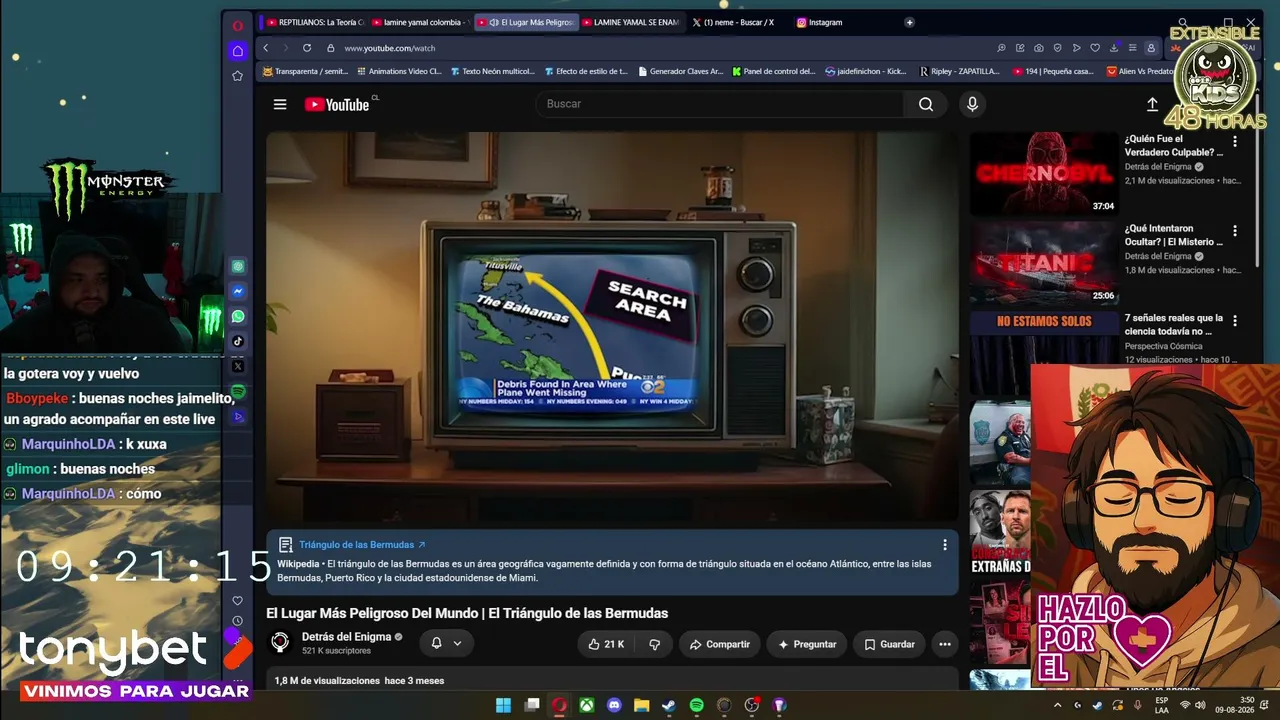Save the video with Guardar
Viewport: 1280px width, 720px height.
click(890, 644)
